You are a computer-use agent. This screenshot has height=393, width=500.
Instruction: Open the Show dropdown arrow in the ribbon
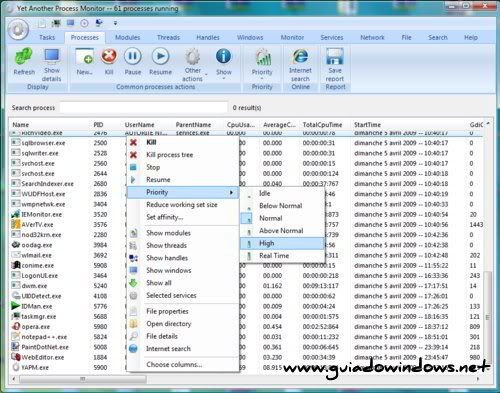tap(224, 79)
